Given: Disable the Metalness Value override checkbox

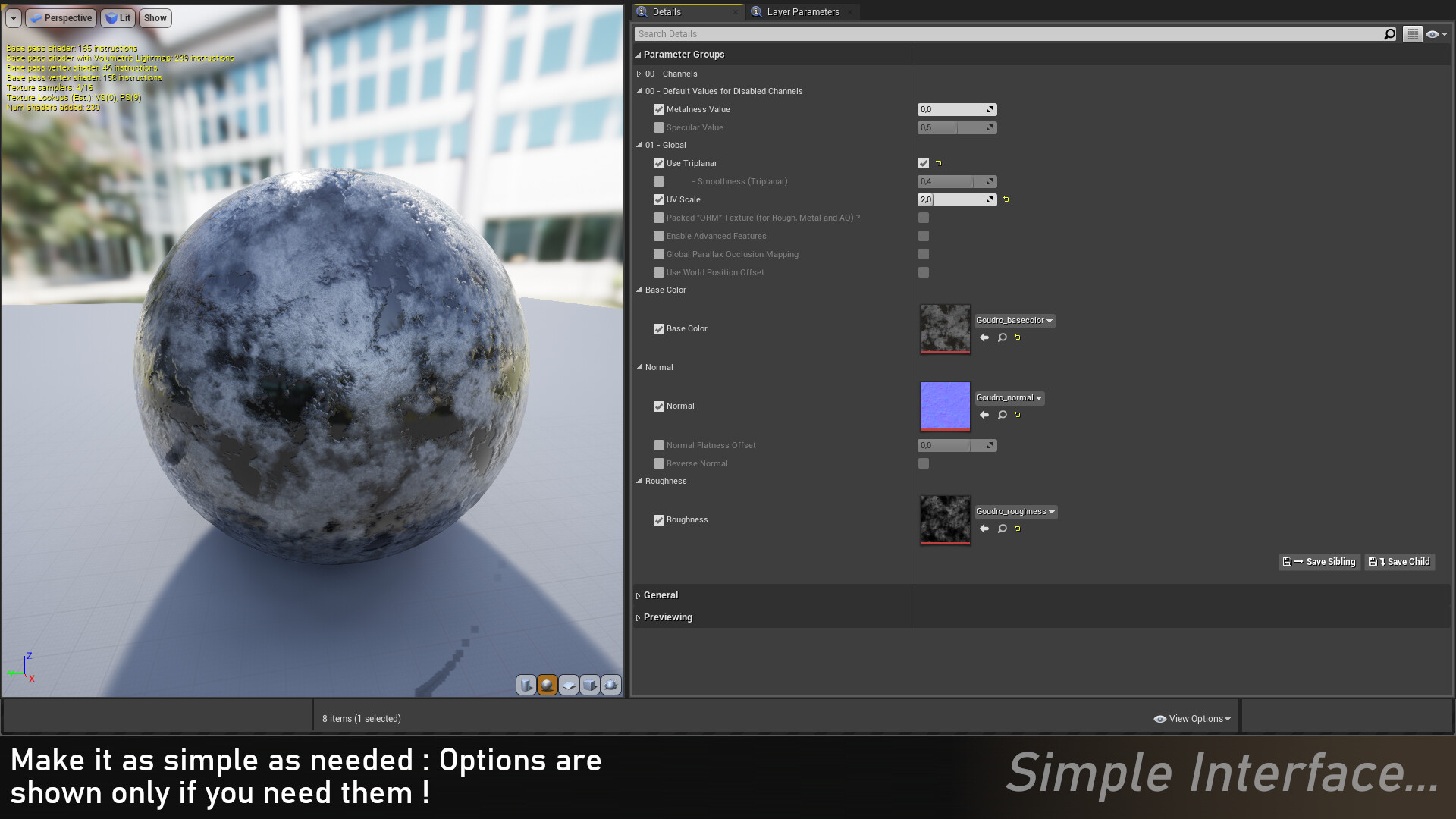Looking at the screenshot, I should (659, 109).
